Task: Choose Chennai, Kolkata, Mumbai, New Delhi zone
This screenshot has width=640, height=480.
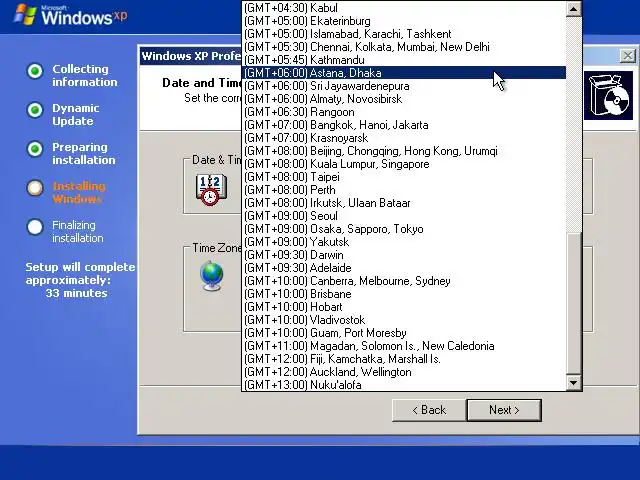Action: click(x=404, y=47)
